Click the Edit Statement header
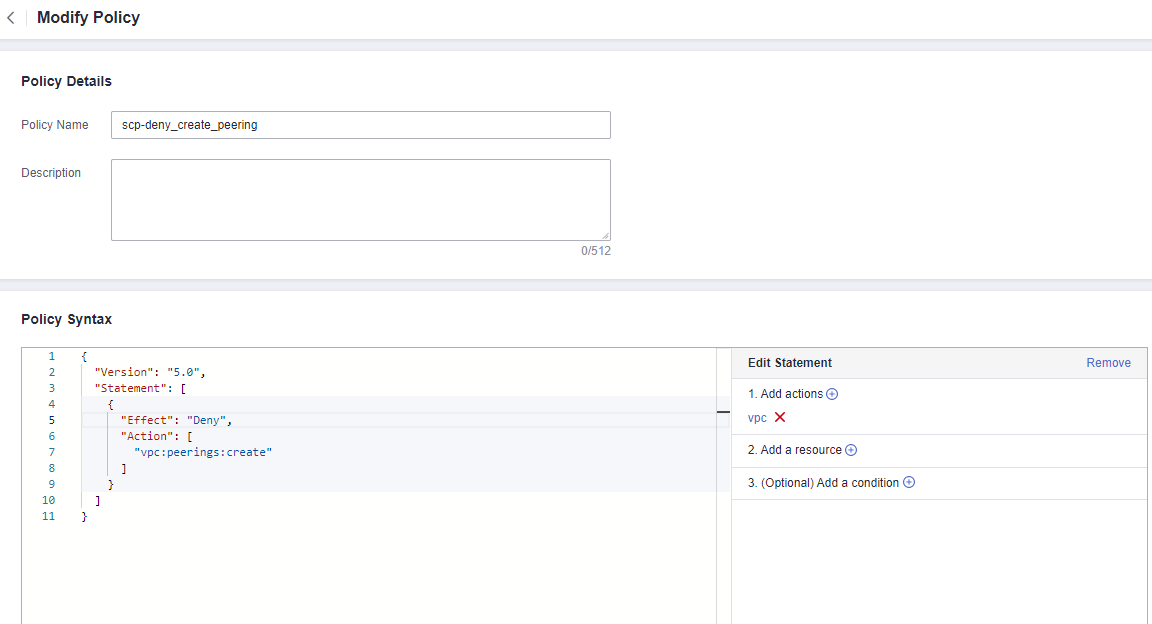 tap(790, 363)
